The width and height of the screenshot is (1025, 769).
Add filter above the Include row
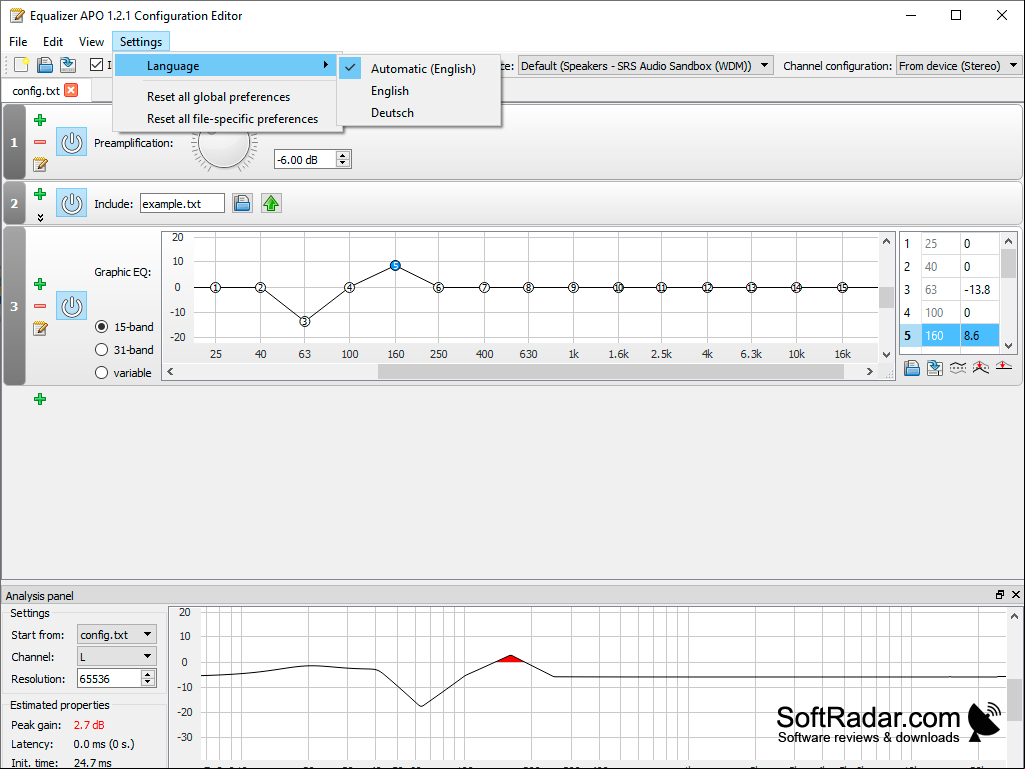40,194
